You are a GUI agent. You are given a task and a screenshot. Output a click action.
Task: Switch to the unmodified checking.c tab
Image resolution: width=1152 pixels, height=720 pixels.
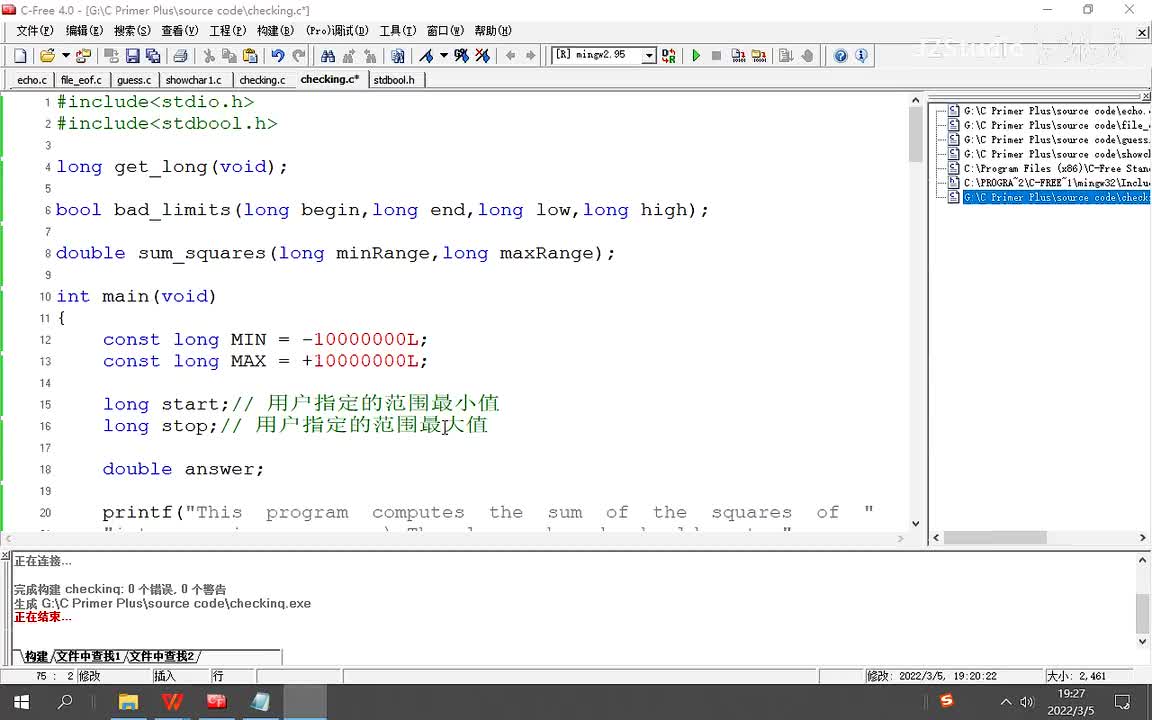pyautogui.click(x=262, y=80)
